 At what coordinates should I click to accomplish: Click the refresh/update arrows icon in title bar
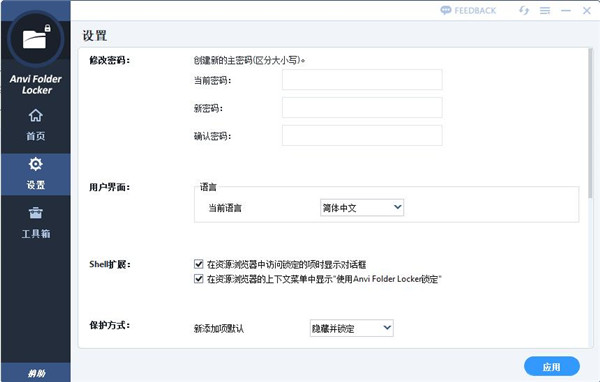pyautogui.click(x=524, y=10)
